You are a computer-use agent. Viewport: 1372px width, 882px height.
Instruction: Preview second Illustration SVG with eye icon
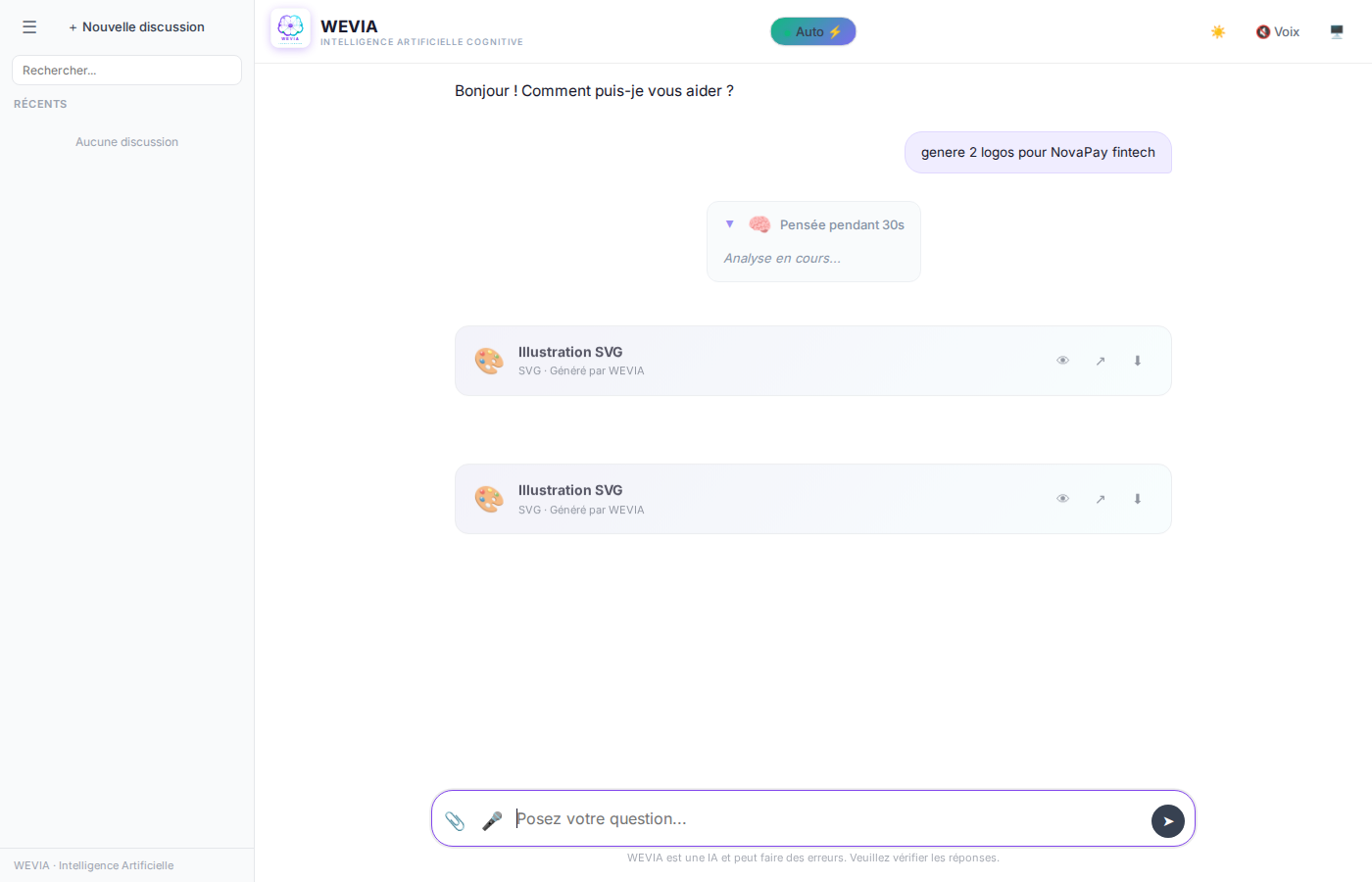coord(1062,499)
